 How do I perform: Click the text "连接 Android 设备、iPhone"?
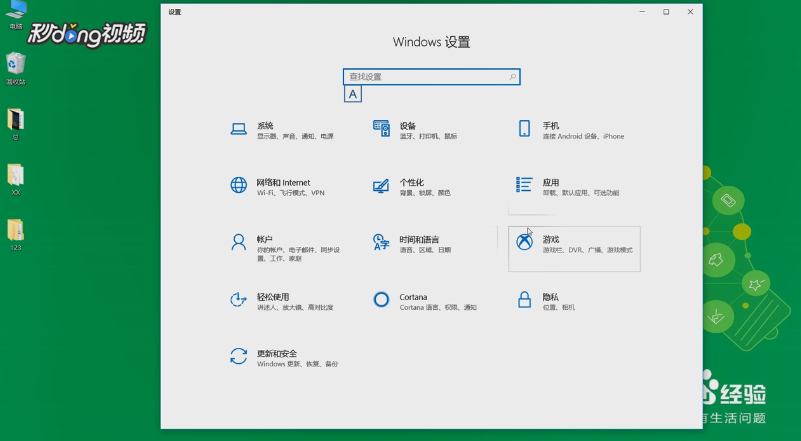click(583, 136)
